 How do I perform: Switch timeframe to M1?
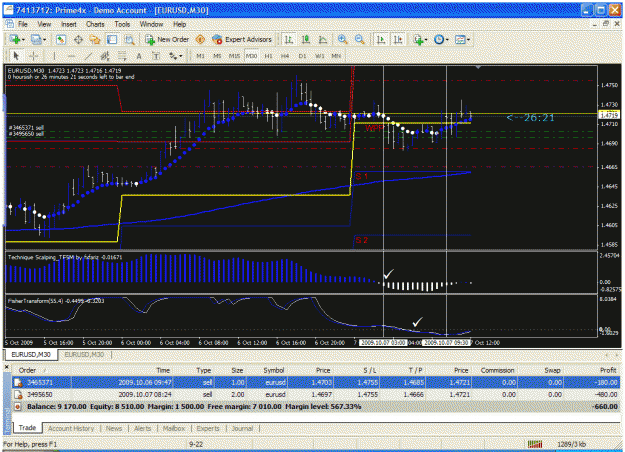coord(200,56)
